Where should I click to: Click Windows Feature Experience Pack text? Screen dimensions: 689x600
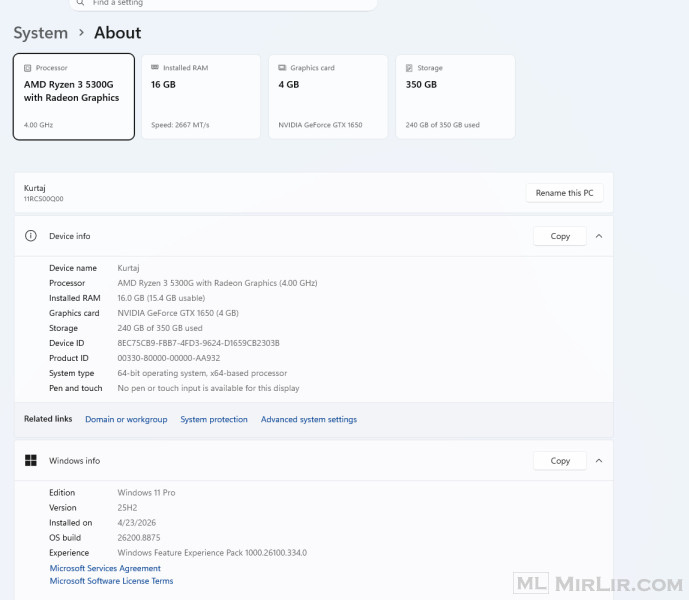coord(212,553)
